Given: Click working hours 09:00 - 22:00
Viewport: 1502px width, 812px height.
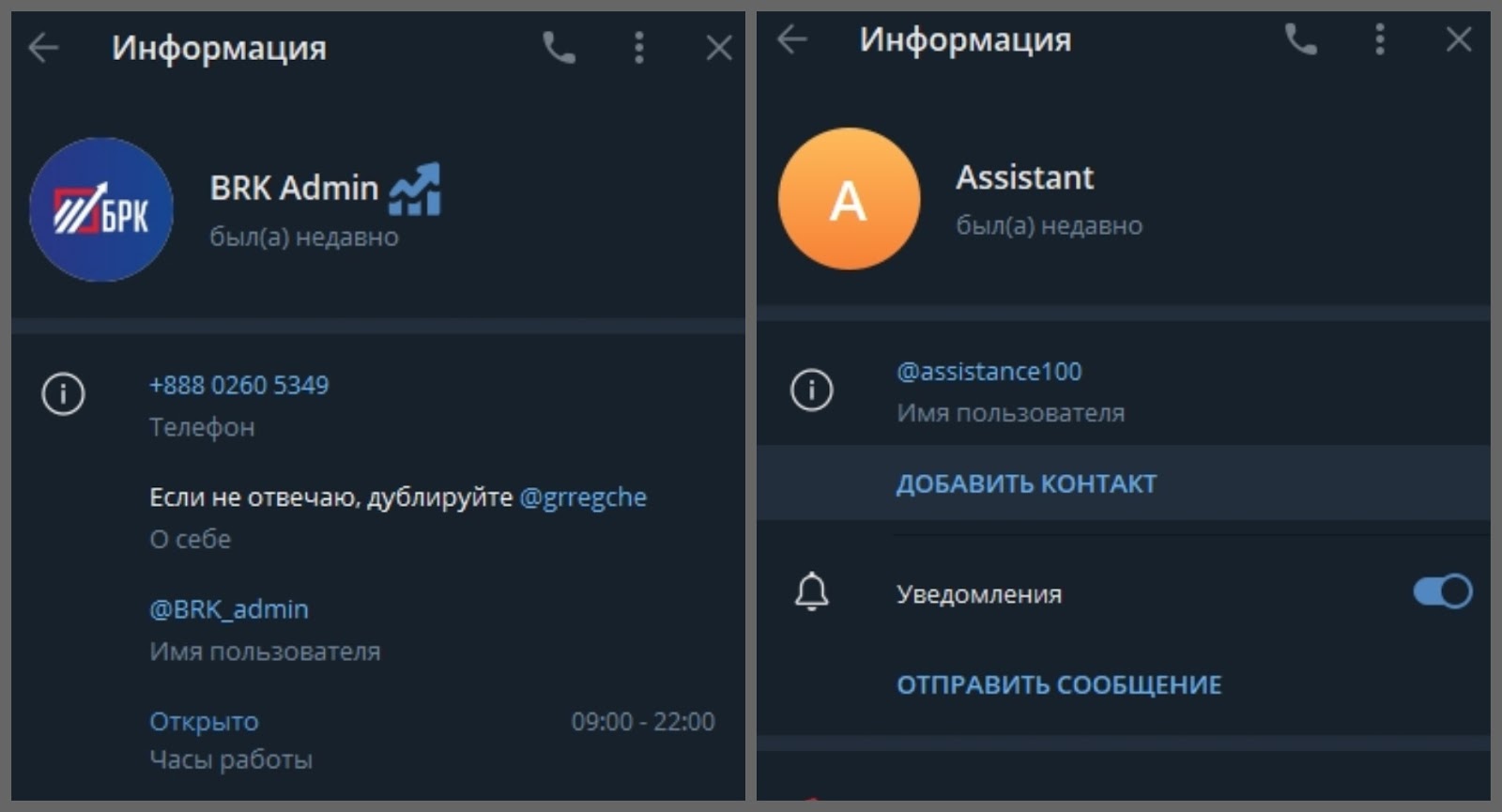Looking at the screenshot, I should (643, 721).
